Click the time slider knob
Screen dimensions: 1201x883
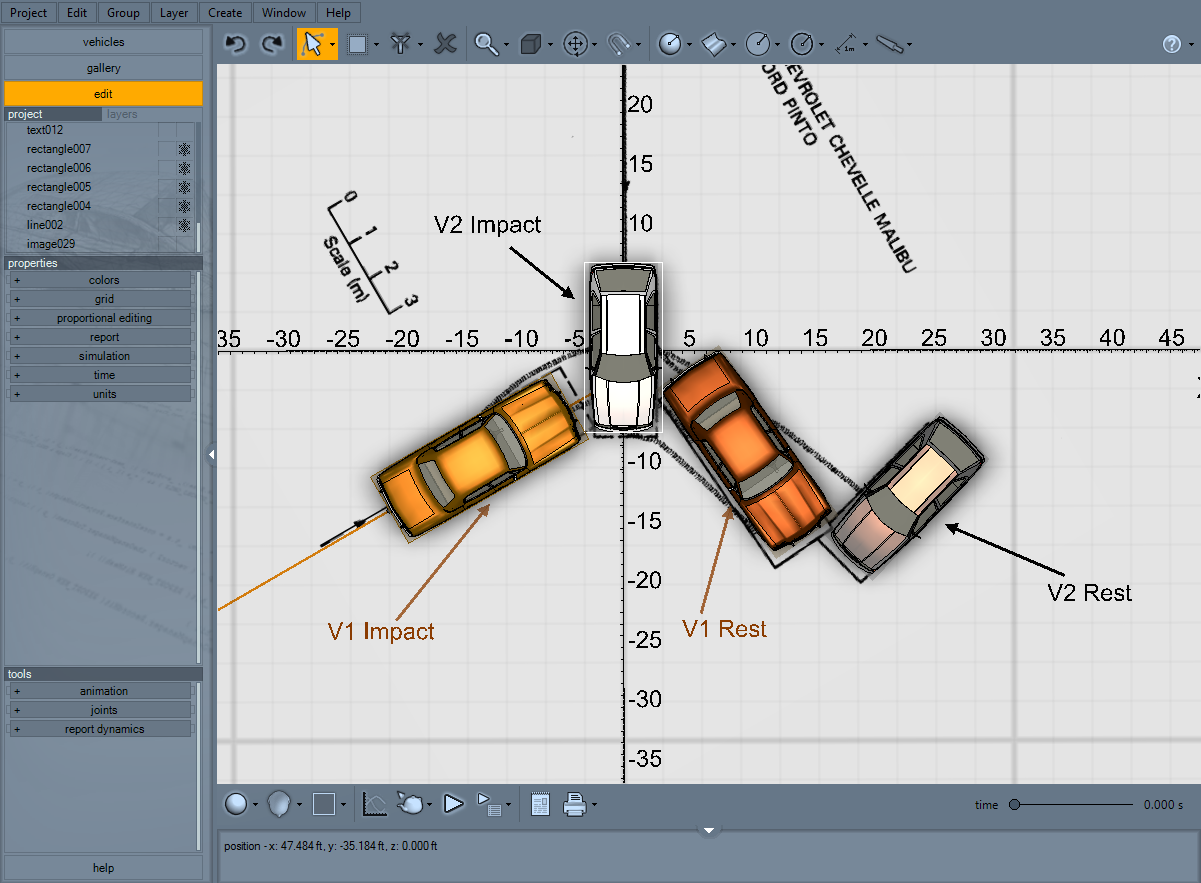click(1015, 804)
